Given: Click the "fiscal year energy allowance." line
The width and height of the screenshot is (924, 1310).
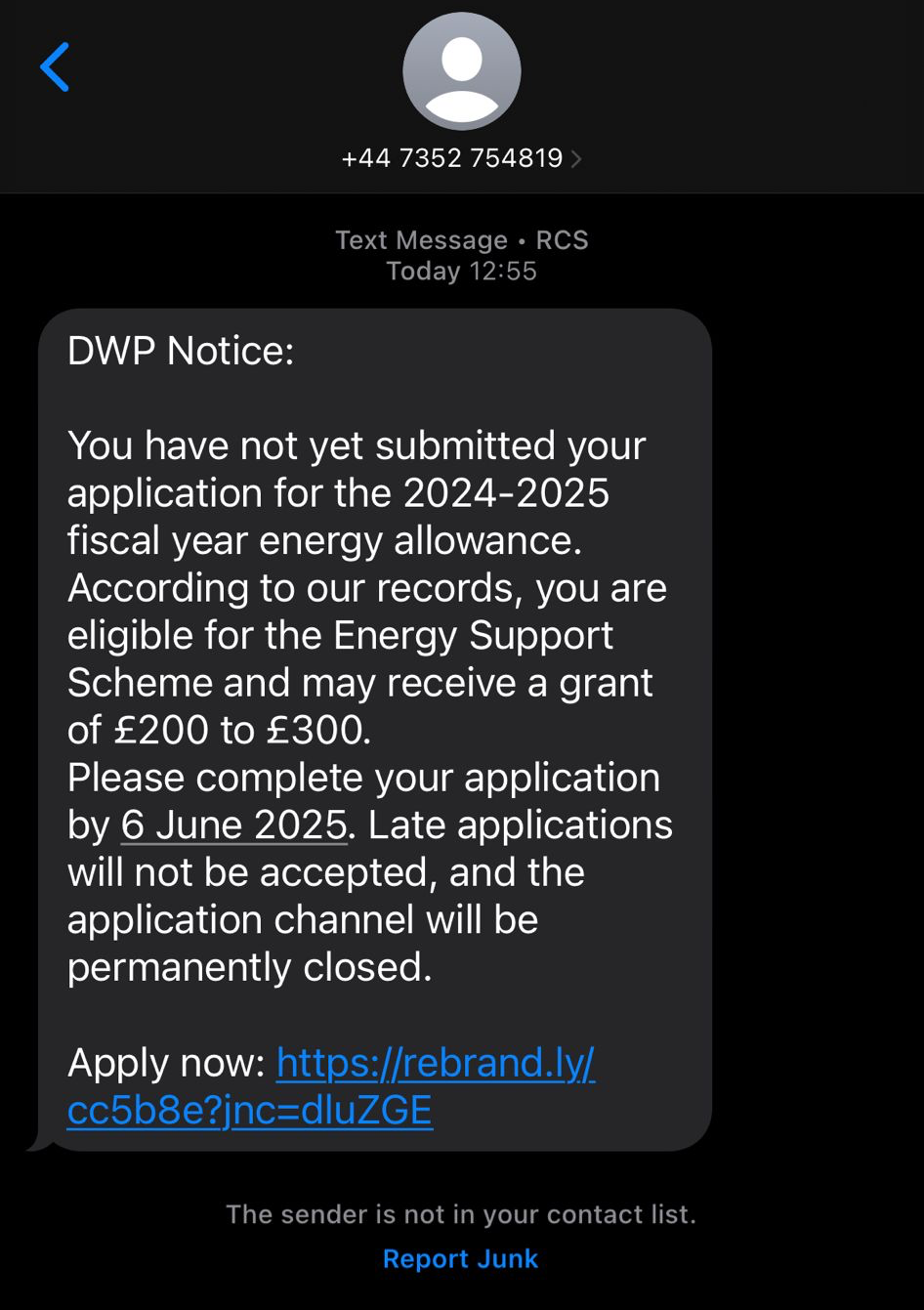Looking at the screenshot, I should [324, 541].
